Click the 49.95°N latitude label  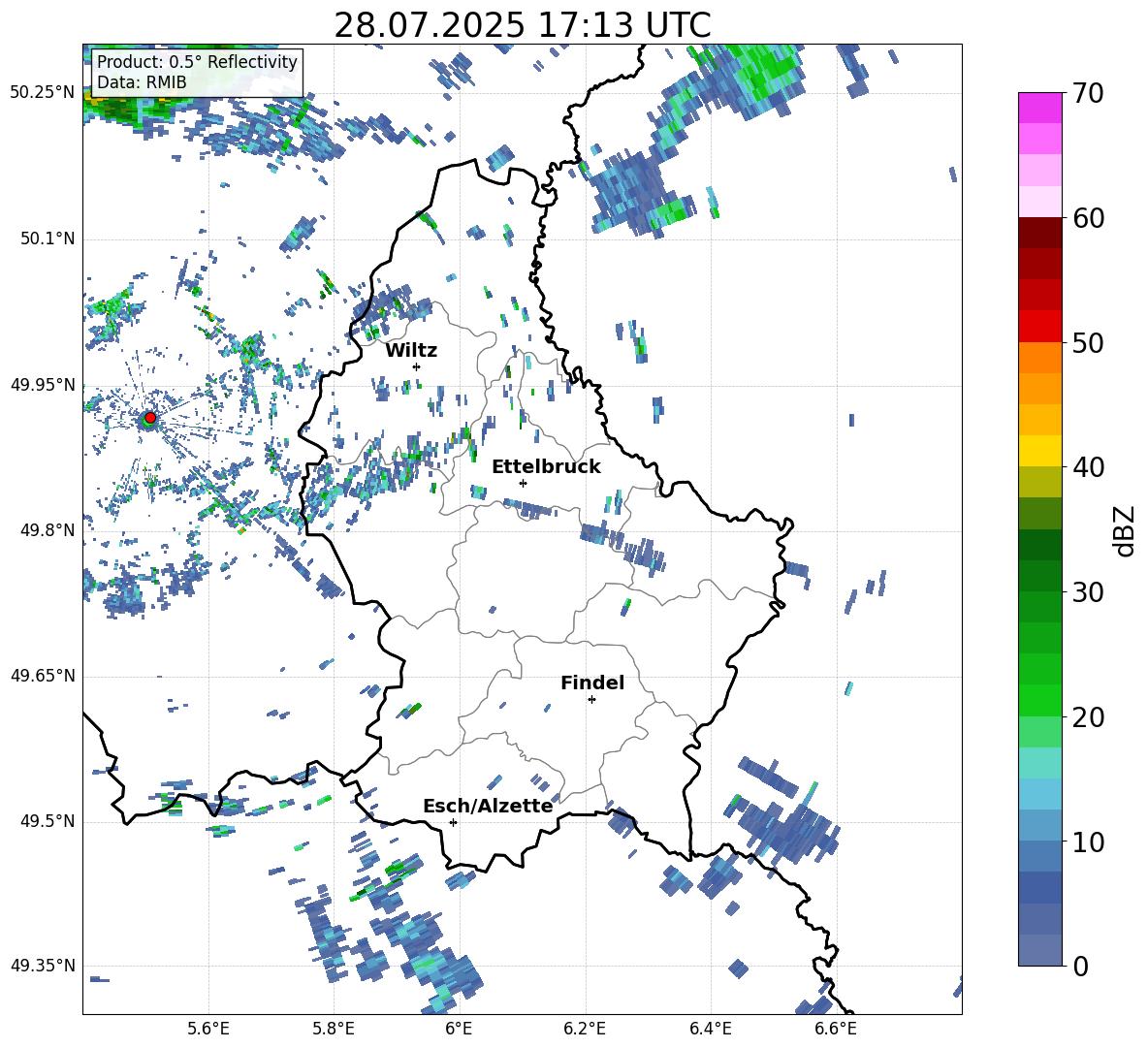tap(43, 385)
